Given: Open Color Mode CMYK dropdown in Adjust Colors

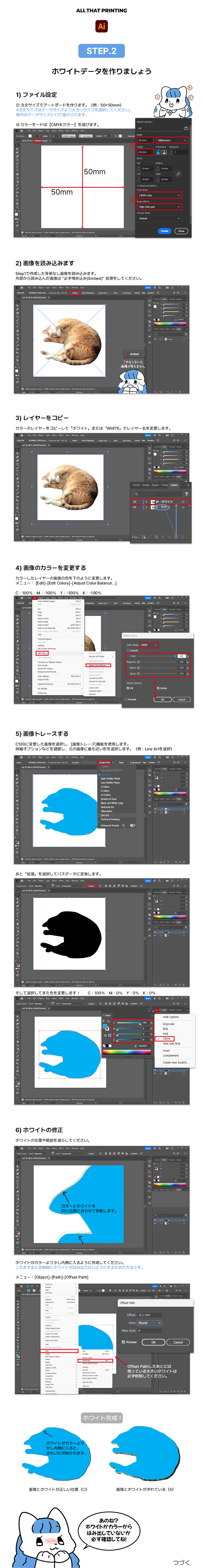Looking at the screenshot, I should tap(149, 645).
